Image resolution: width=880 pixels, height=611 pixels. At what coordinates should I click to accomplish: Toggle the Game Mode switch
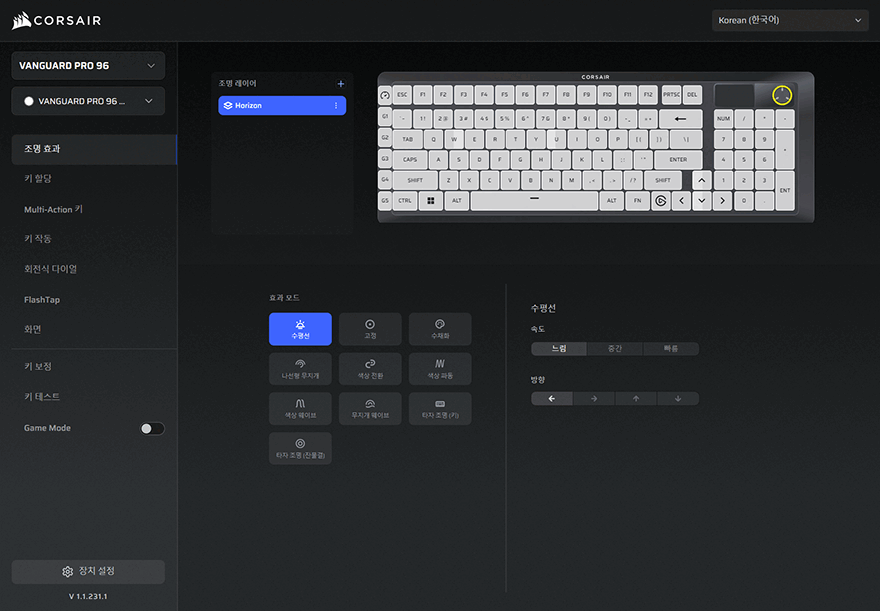152,429
